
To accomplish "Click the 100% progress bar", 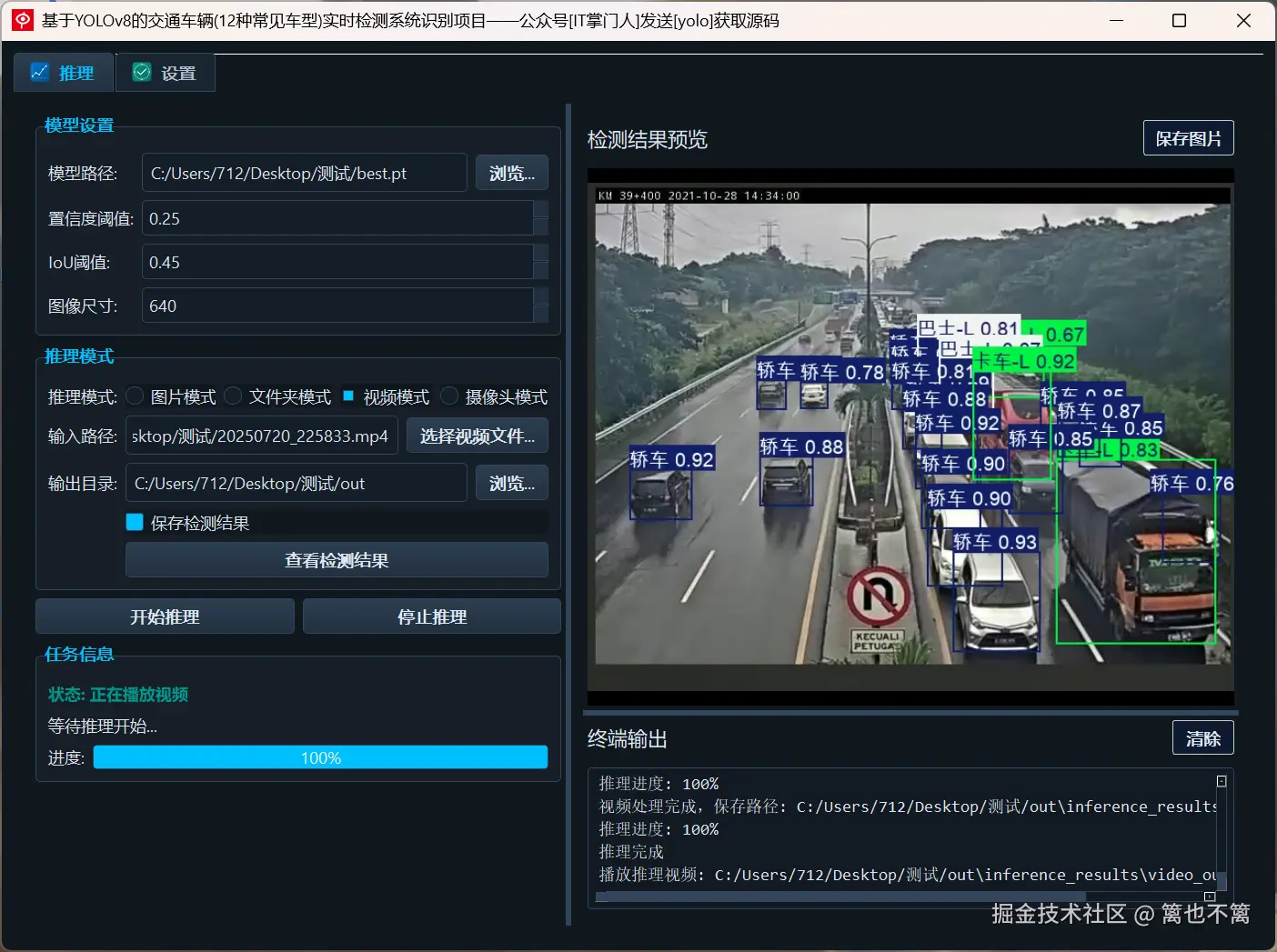I will click(x=320, y=757).
